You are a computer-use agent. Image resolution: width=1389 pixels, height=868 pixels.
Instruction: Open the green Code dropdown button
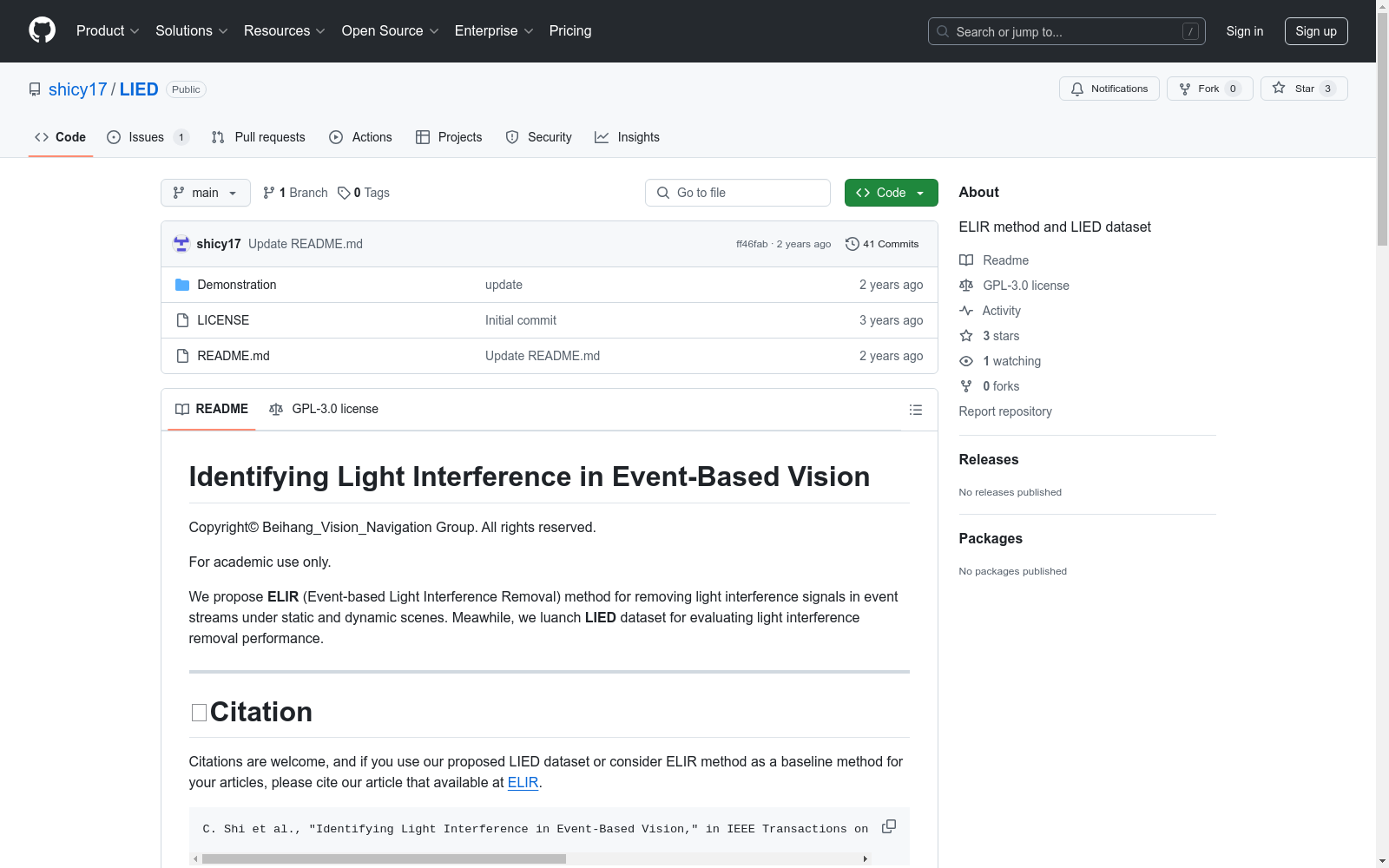click(x=892, y=193)
